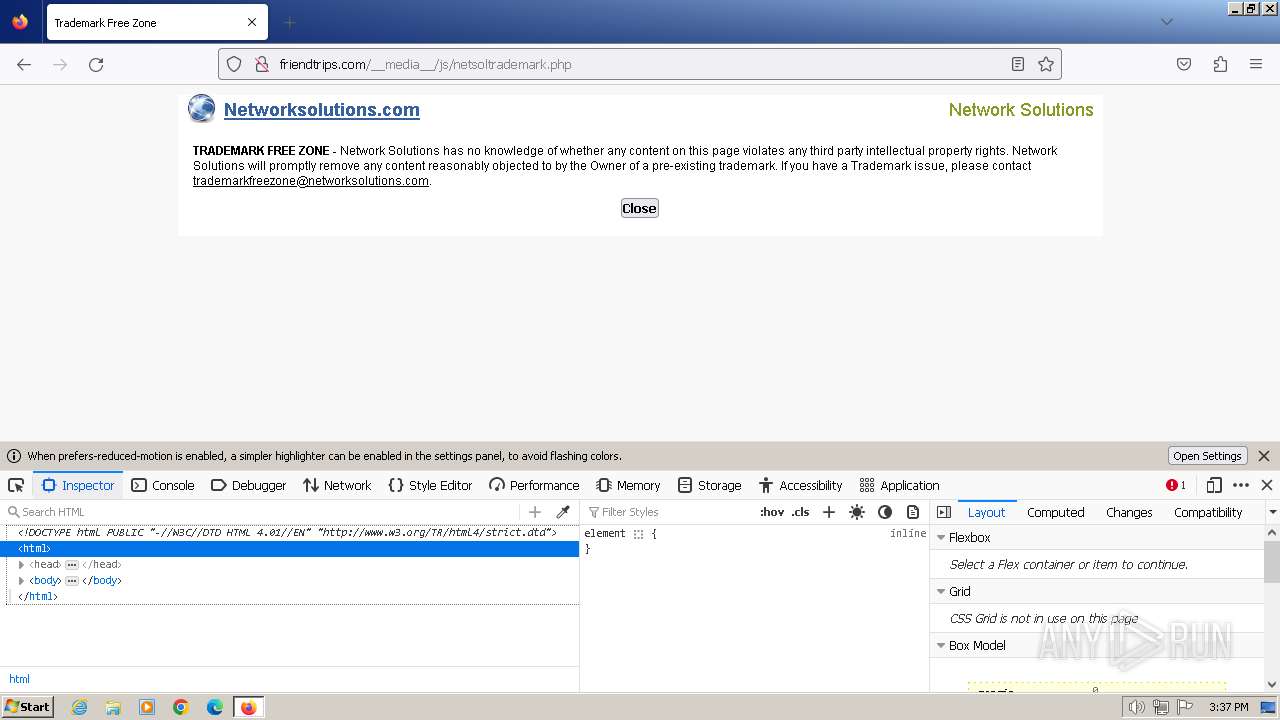Switch to the Inspector tab
Screen dimensions: 1280x720
pos(78,485)
